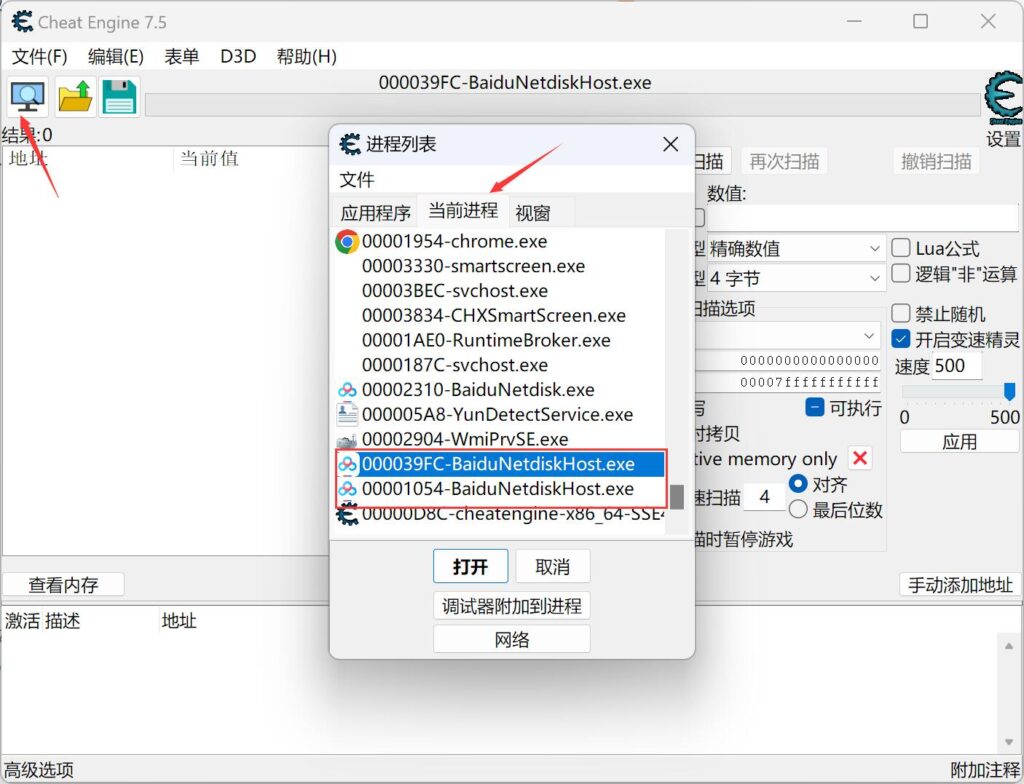Click the 当前值 column header
1024x784 pixels.
click(x=209, y=159)
